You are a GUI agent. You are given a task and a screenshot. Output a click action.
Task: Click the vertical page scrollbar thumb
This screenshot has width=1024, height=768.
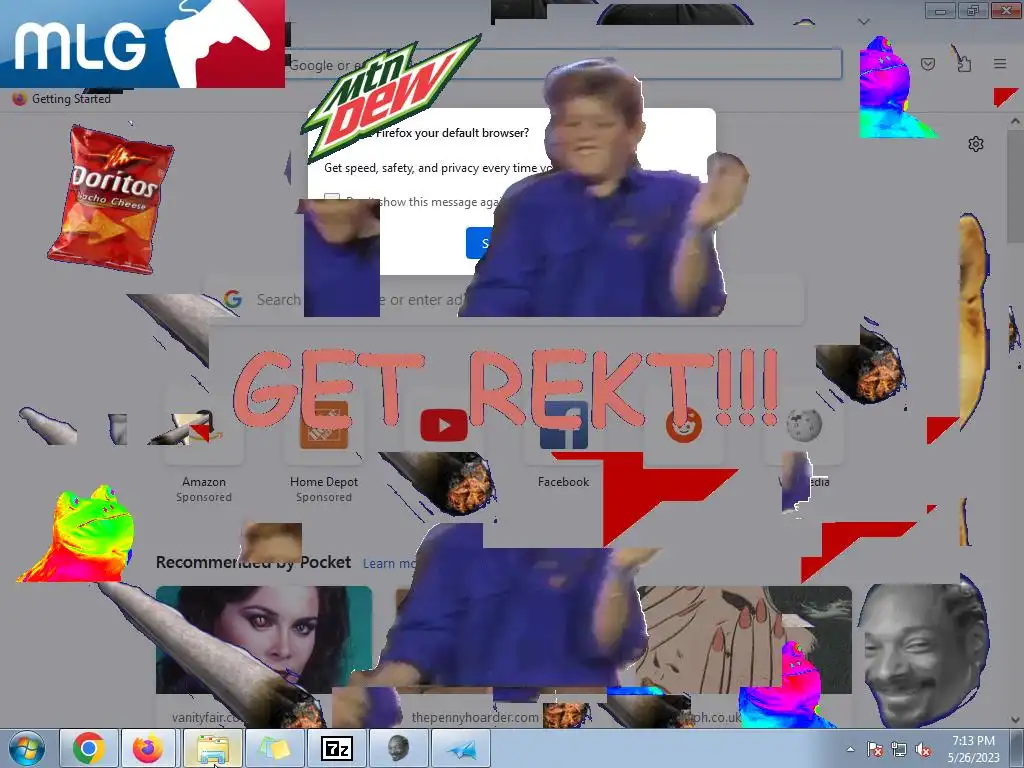click(x=1015, y=186)
